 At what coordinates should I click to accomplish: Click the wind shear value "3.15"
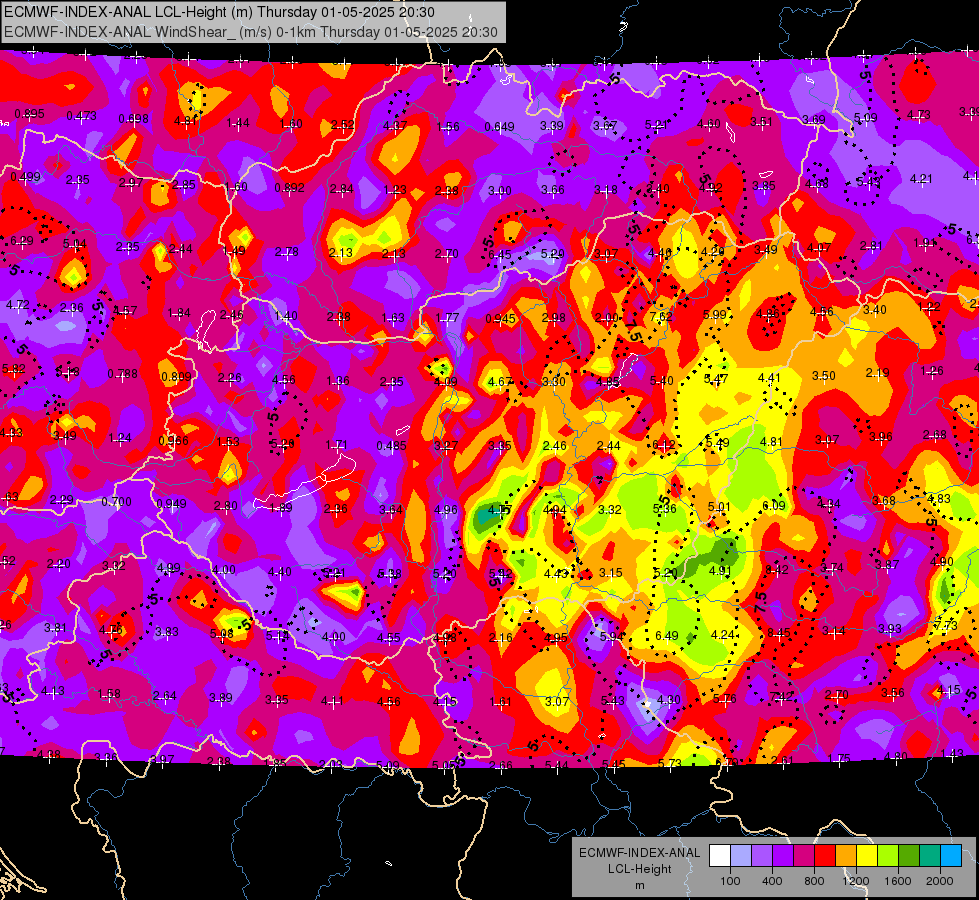point(611,573)
